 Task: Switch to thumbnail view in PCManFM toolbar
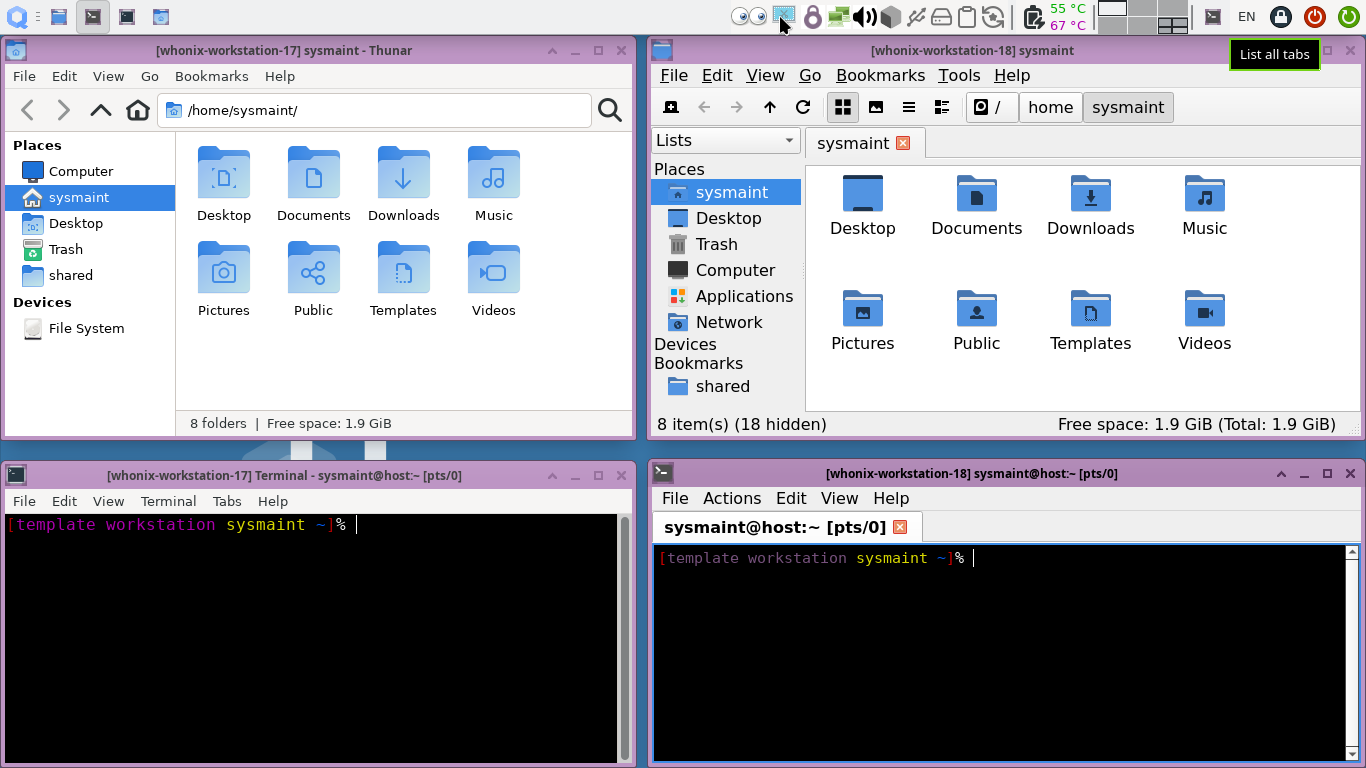point(876,107)
